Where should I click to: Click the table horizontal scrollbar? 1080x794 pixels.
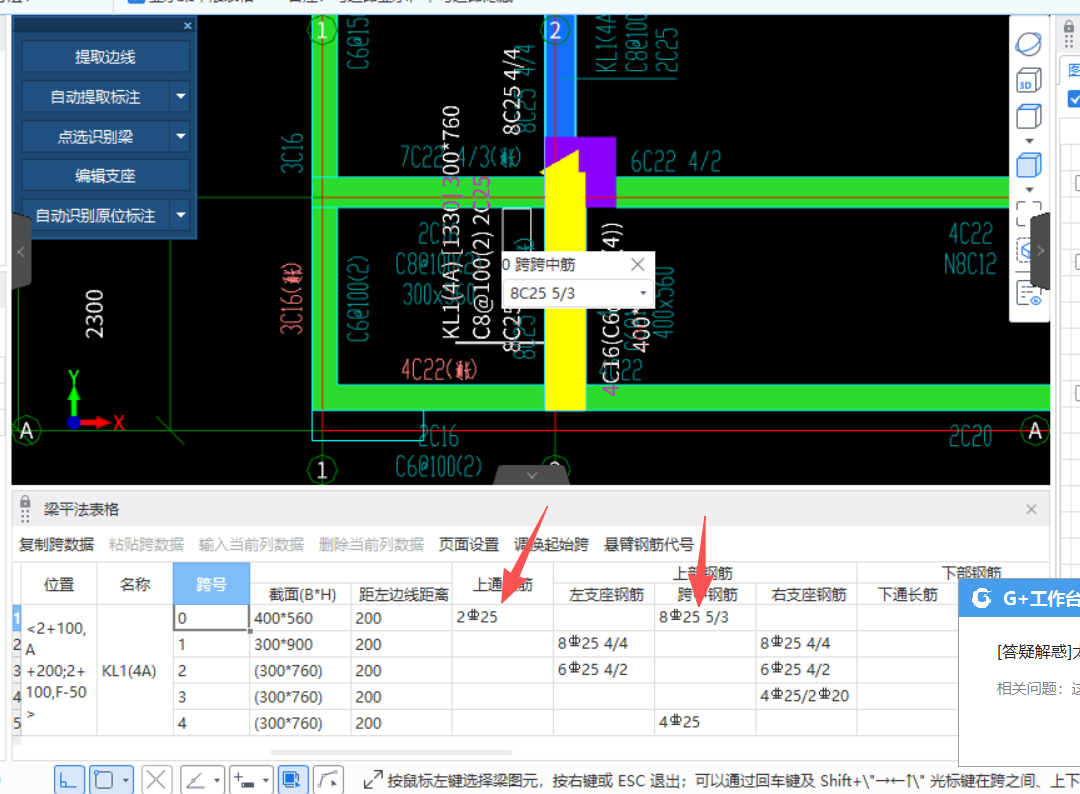click(391, 752)
